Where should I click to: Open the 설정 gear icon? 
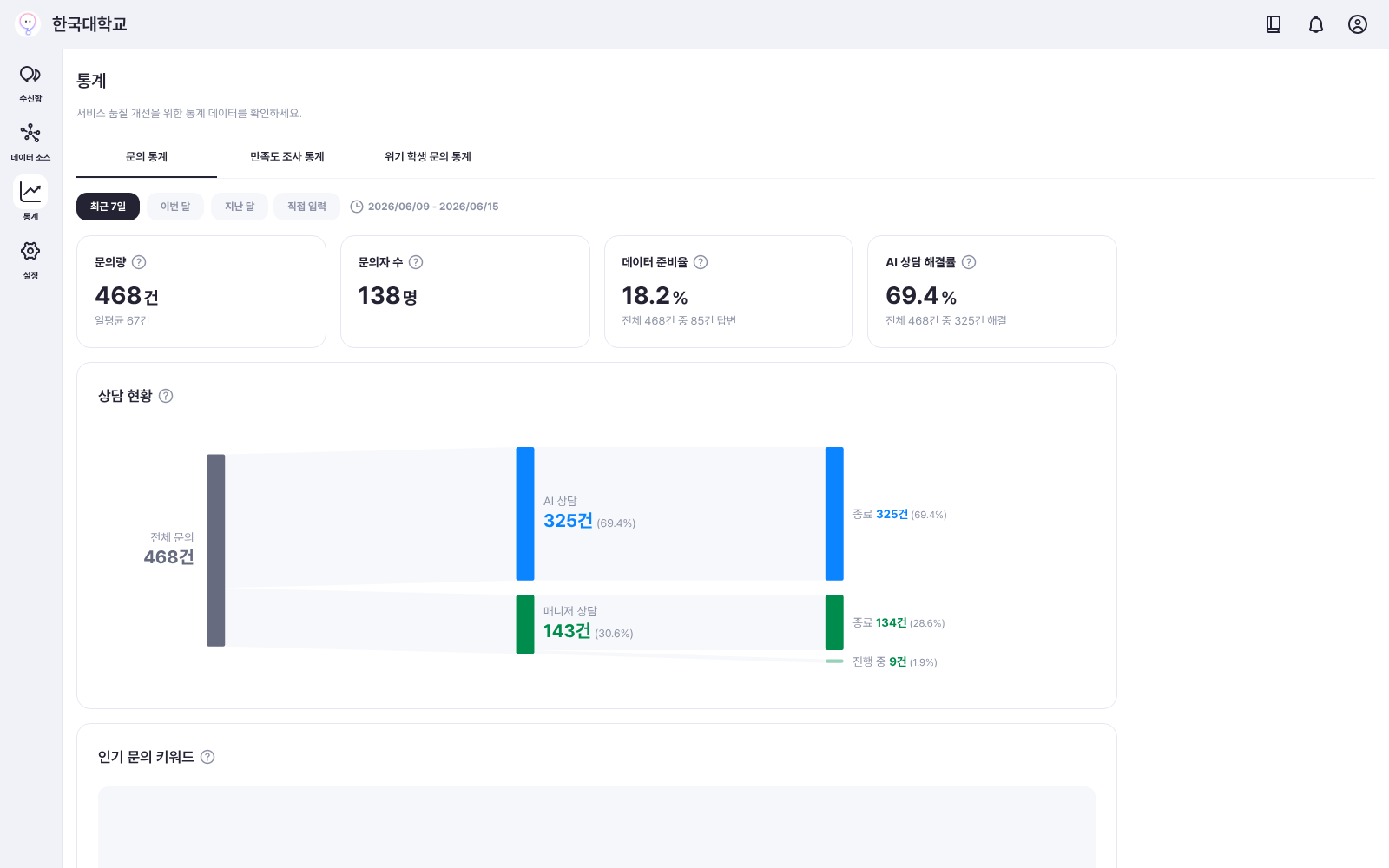tap(30, 260)
